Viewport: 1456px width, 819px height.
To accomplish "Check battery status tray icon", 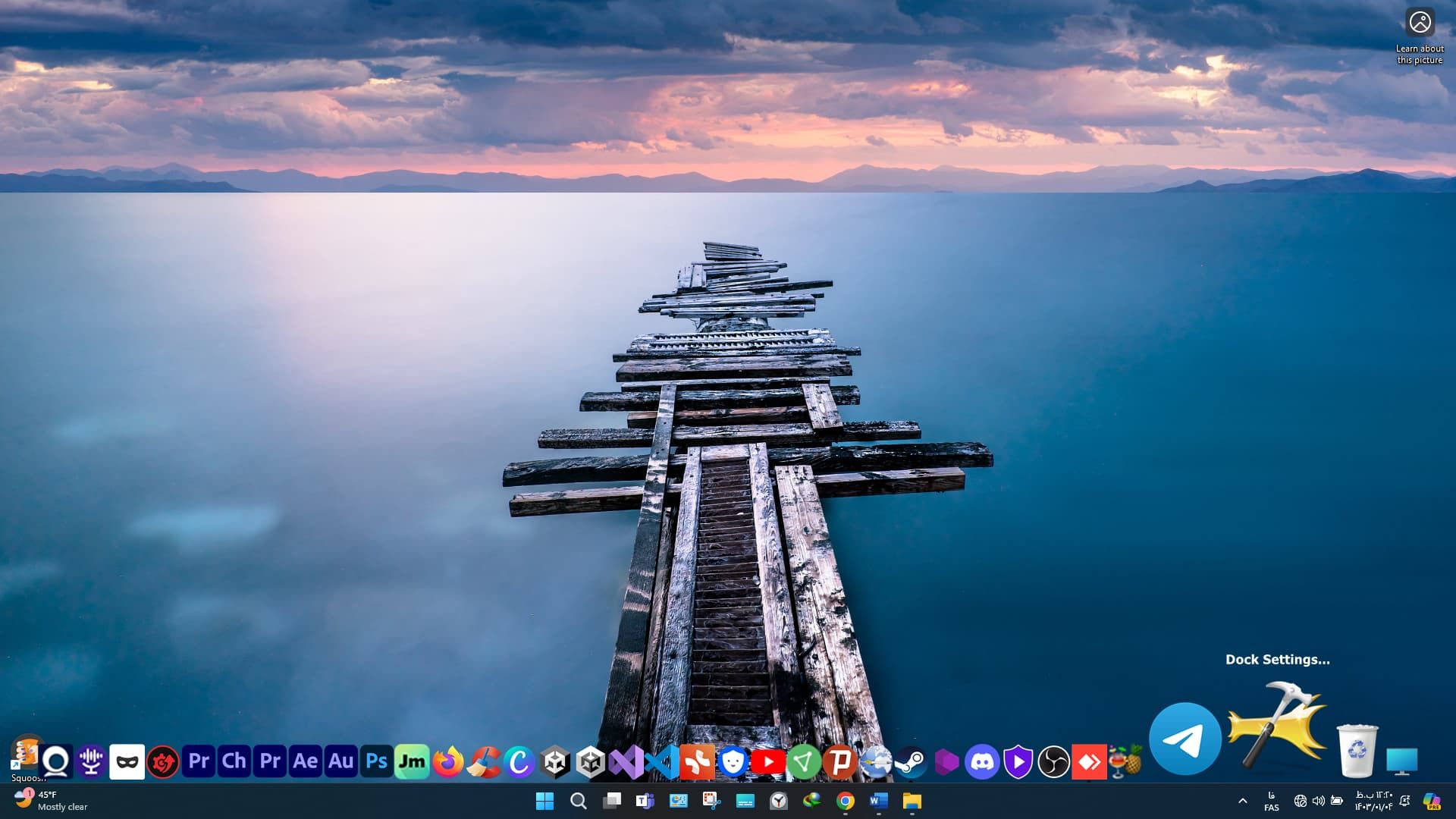I will pyautogui.click(x=1337, y=801).
